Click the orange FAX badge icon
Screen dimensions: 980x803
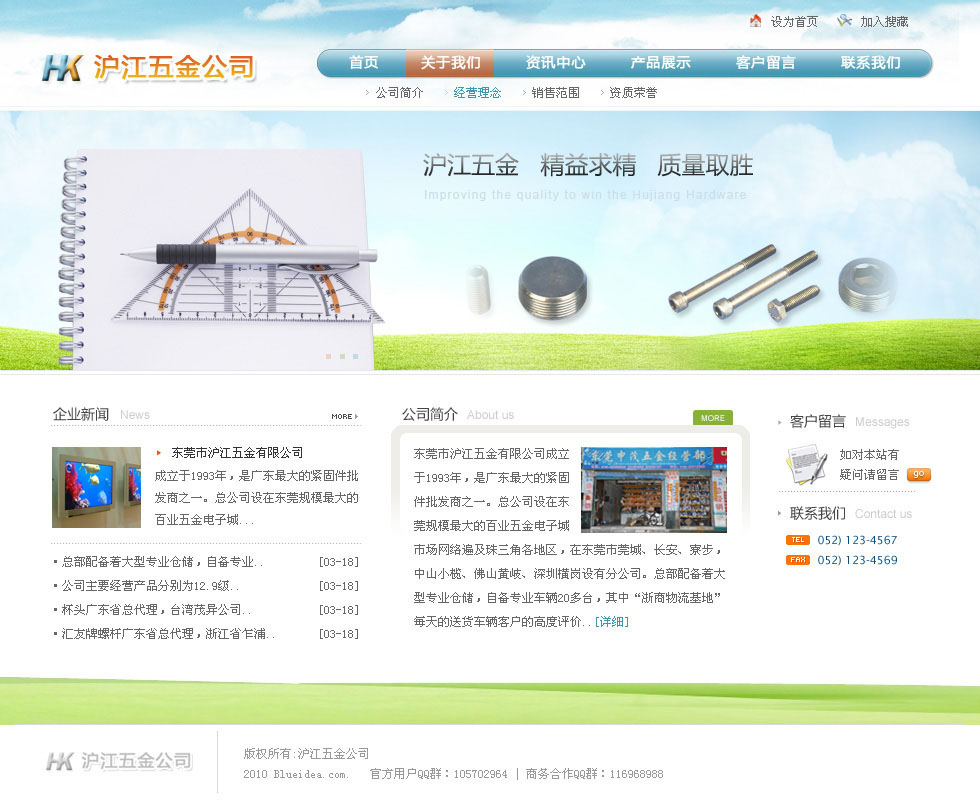[797, 560]
